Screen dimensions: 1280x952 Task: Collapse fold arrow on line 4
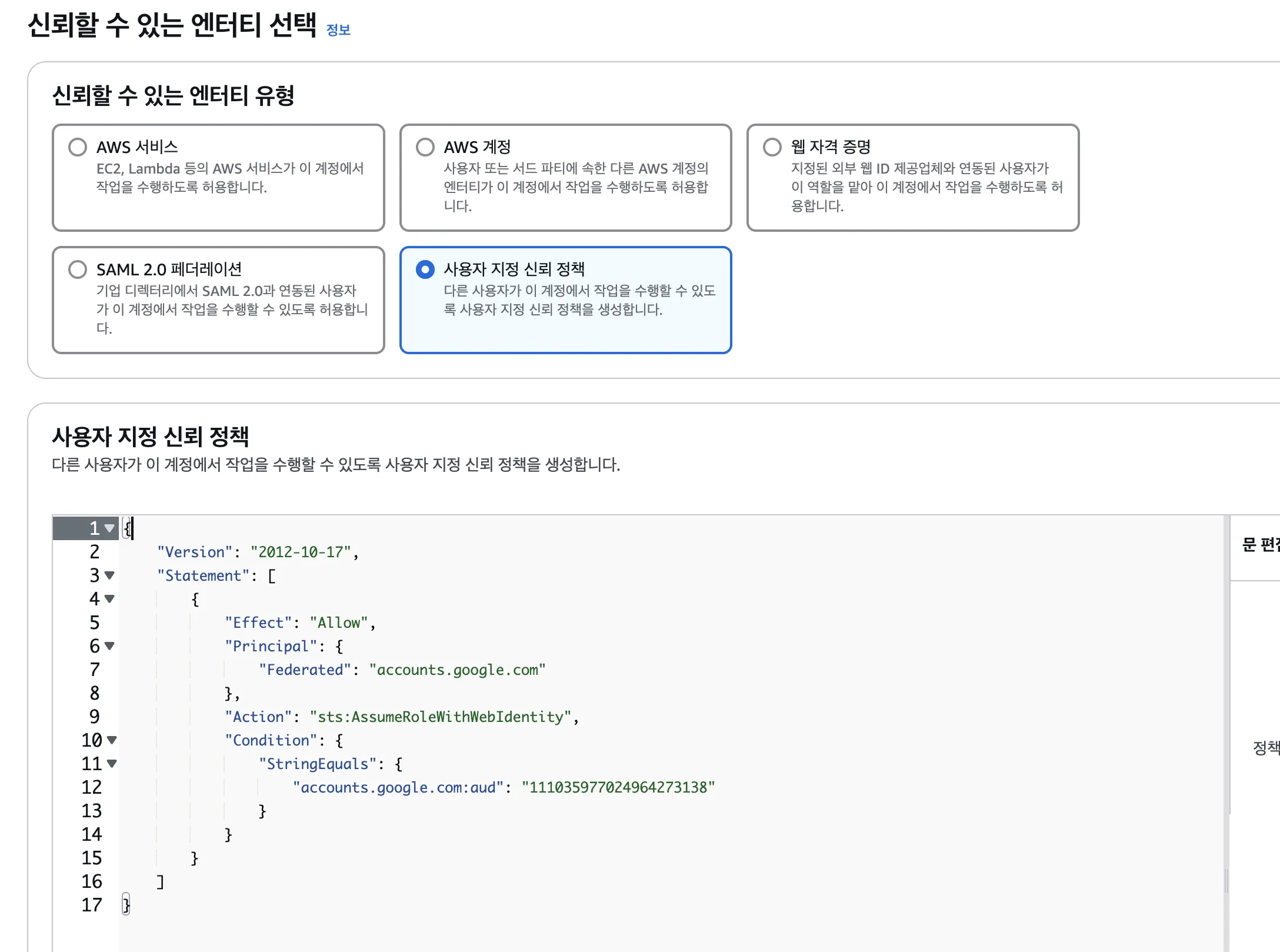coord(109,599)
